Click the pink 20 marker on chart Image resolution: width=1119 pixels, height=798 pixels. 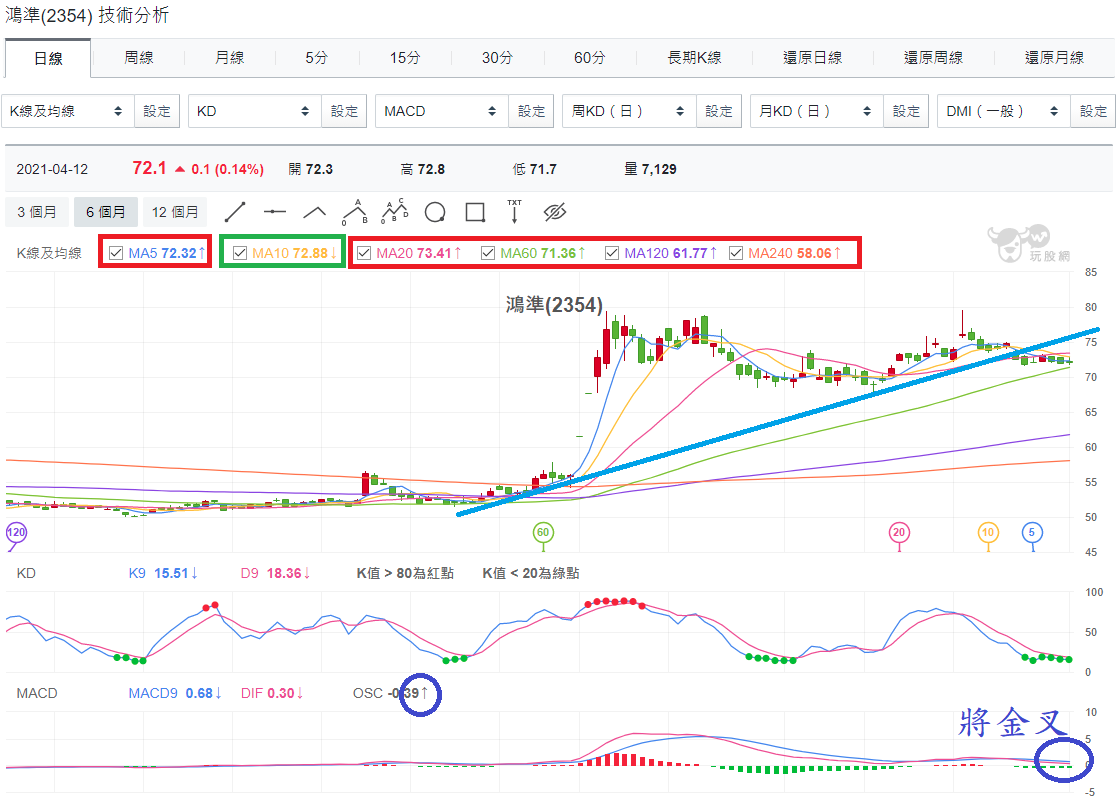point(899,532)
